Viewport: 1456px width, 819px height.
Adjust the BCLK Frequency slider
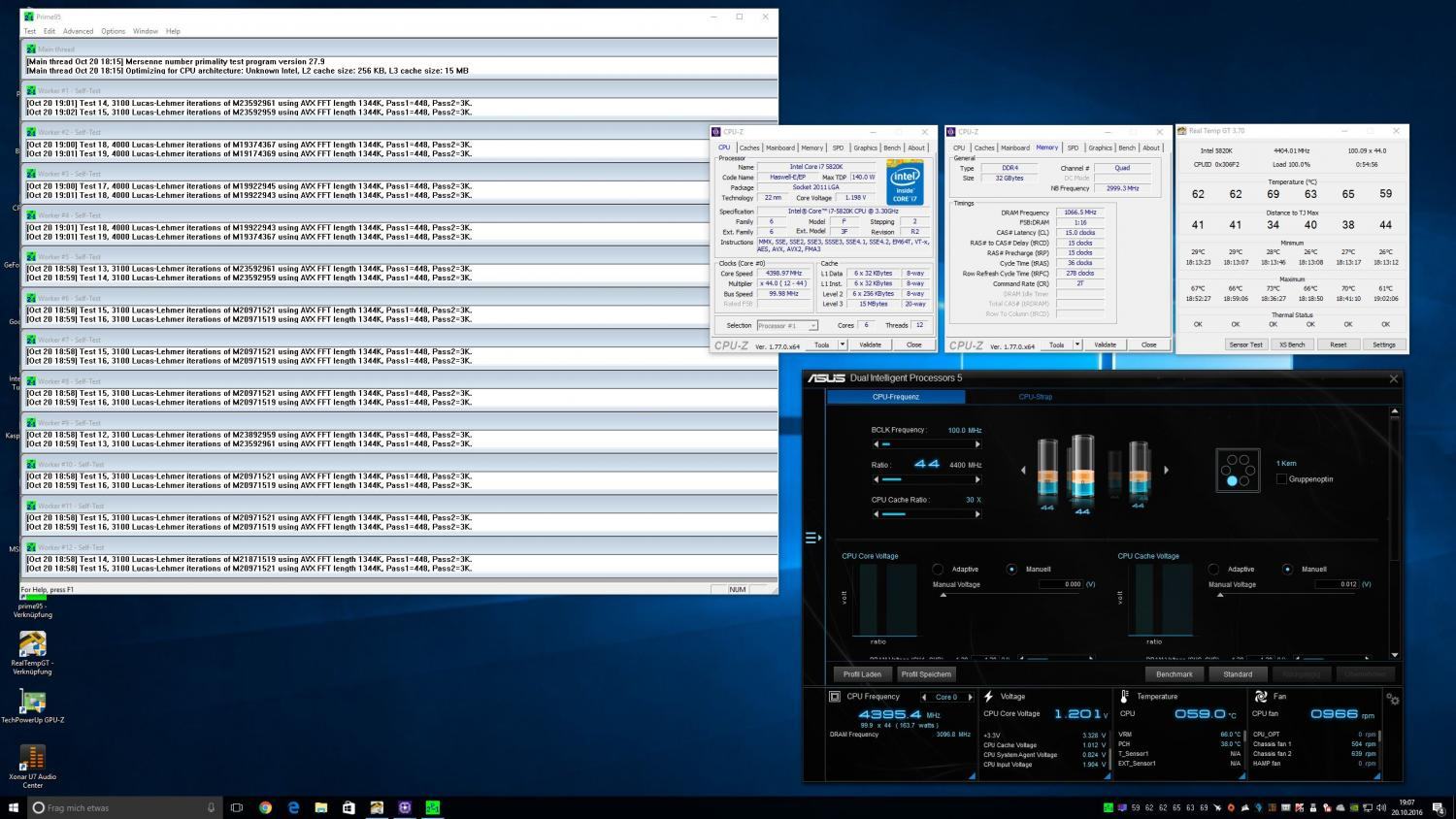pyautogui.click(x=927, y=444)
